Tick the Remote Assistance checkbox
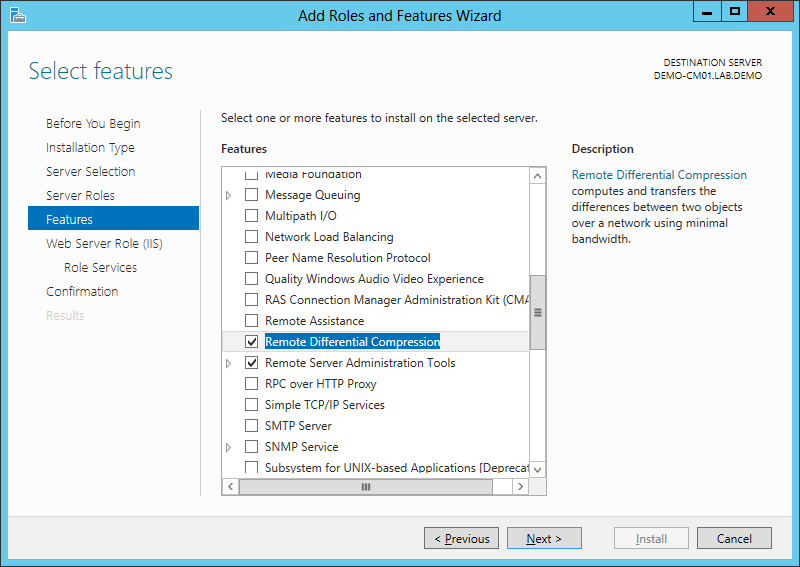Viewport: 800px width, 567px height. (x=252, y=321)
